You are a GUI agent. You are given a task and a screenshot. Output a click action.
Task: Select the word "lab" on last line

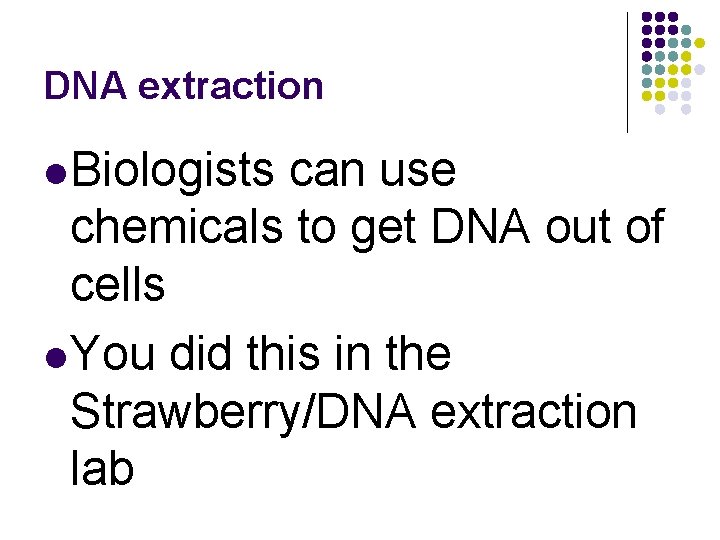(x=102, y=467)
